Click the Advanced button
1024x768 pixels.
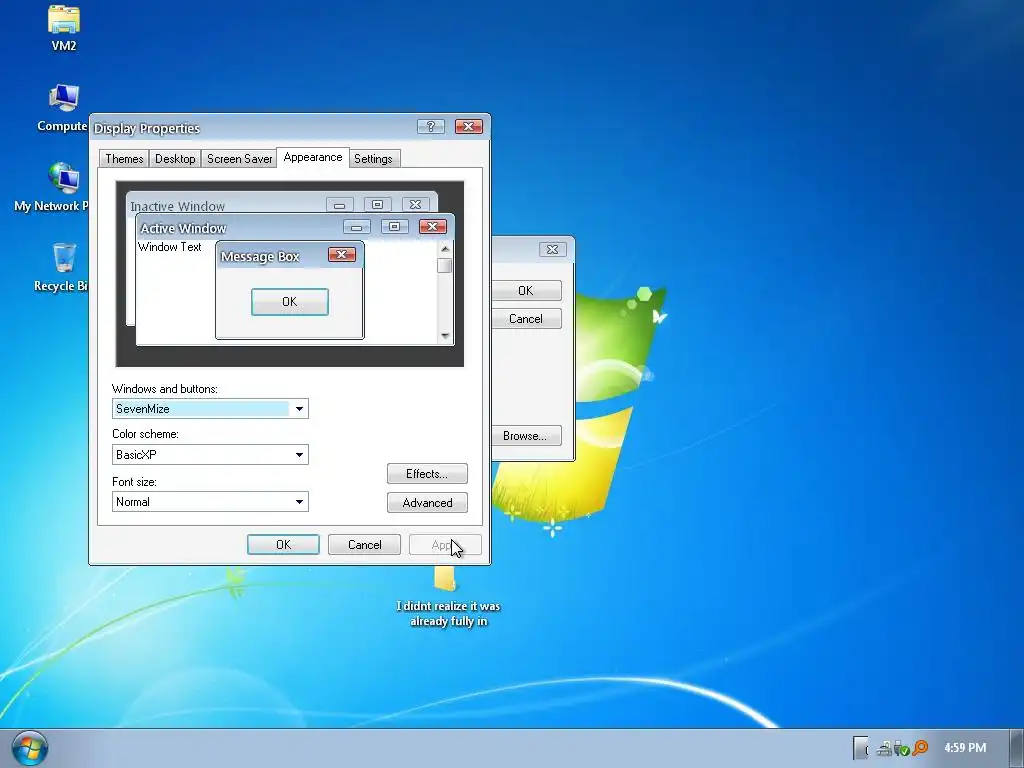427,502
